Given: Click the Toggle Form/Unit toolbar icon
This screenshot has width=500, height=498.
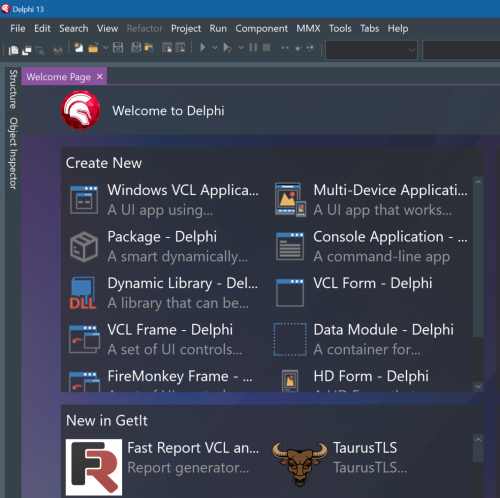Looking at the screenshot, I should (40, 50).
